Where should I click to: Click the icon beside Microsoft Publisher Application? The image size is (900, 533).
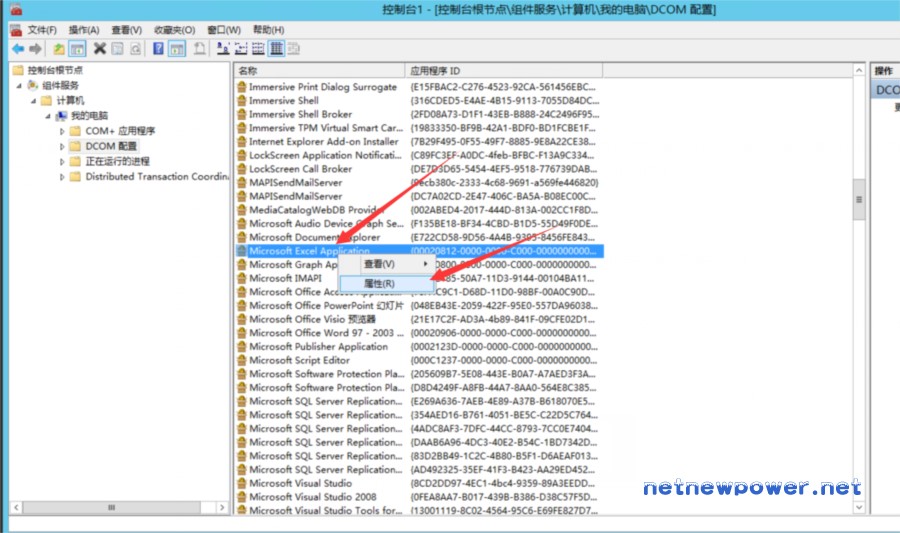coord(242,347)
